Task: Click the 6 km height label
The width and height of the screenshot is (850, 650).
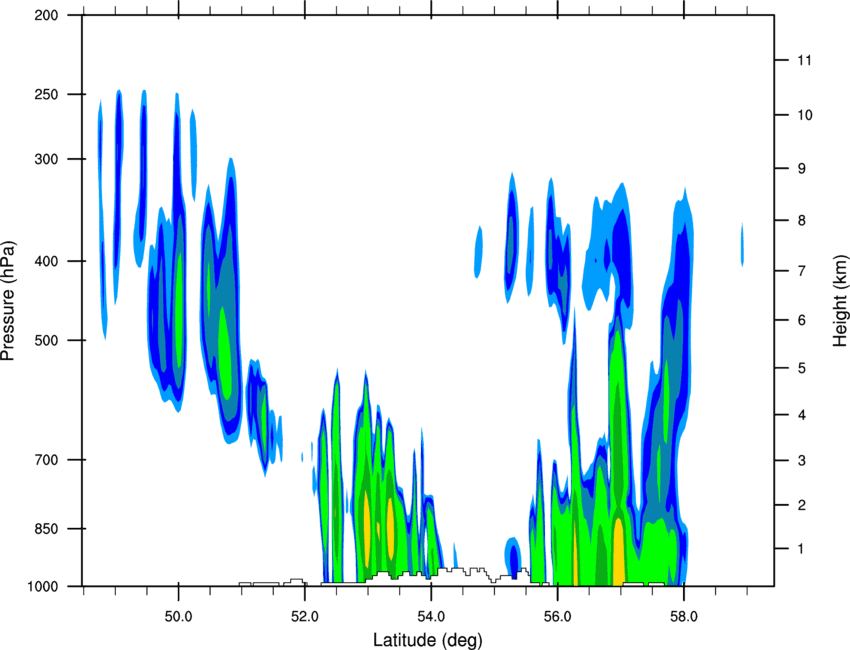Action: 802,320
